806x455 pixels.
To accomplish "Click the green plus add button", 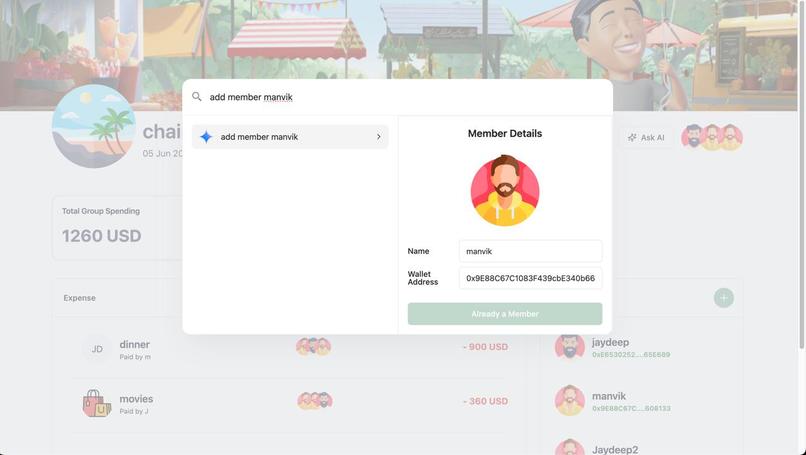I will tap(724, 298).
